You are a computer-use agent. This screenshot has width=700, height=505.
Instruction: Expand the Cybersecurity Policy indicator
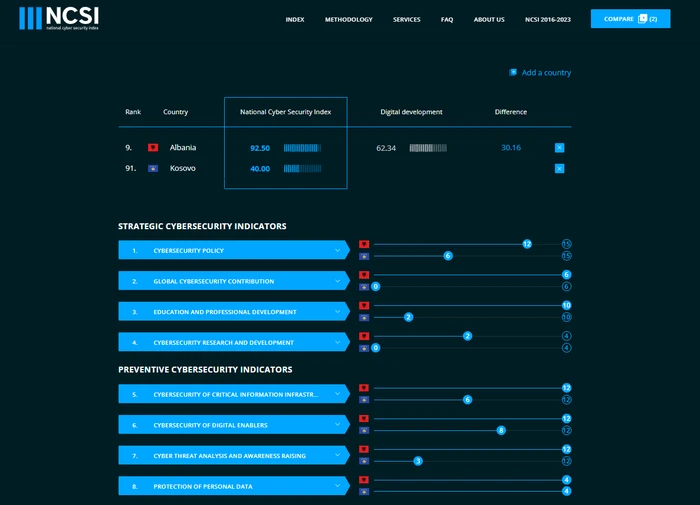pyautogui.click(x=338, y=250)
